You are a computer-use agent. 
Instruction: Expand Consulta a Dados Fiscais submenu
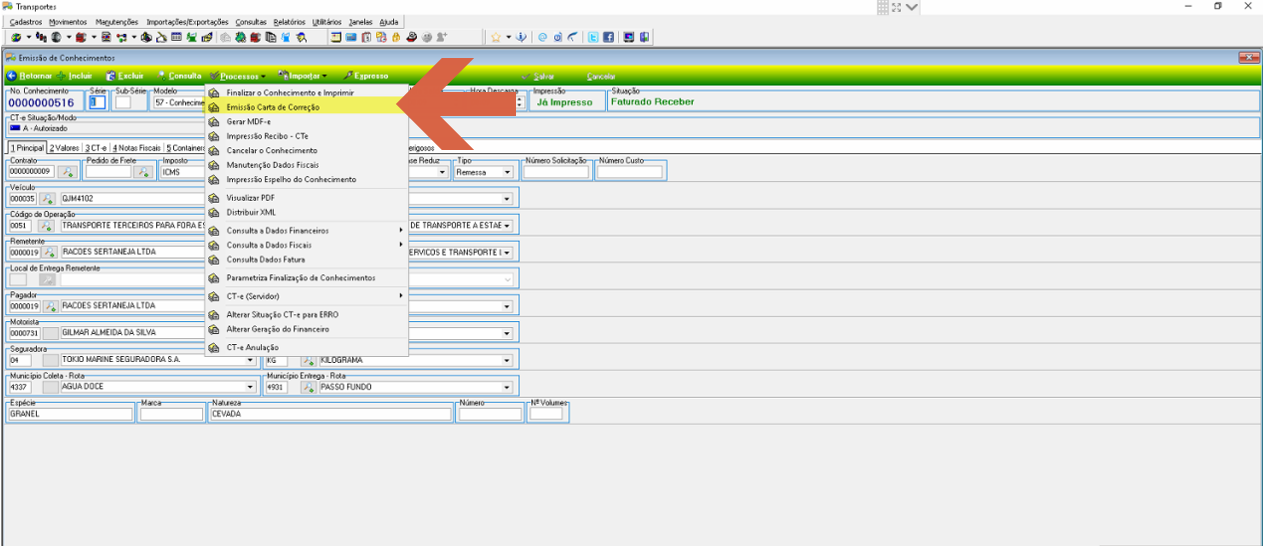pos(306,245)
